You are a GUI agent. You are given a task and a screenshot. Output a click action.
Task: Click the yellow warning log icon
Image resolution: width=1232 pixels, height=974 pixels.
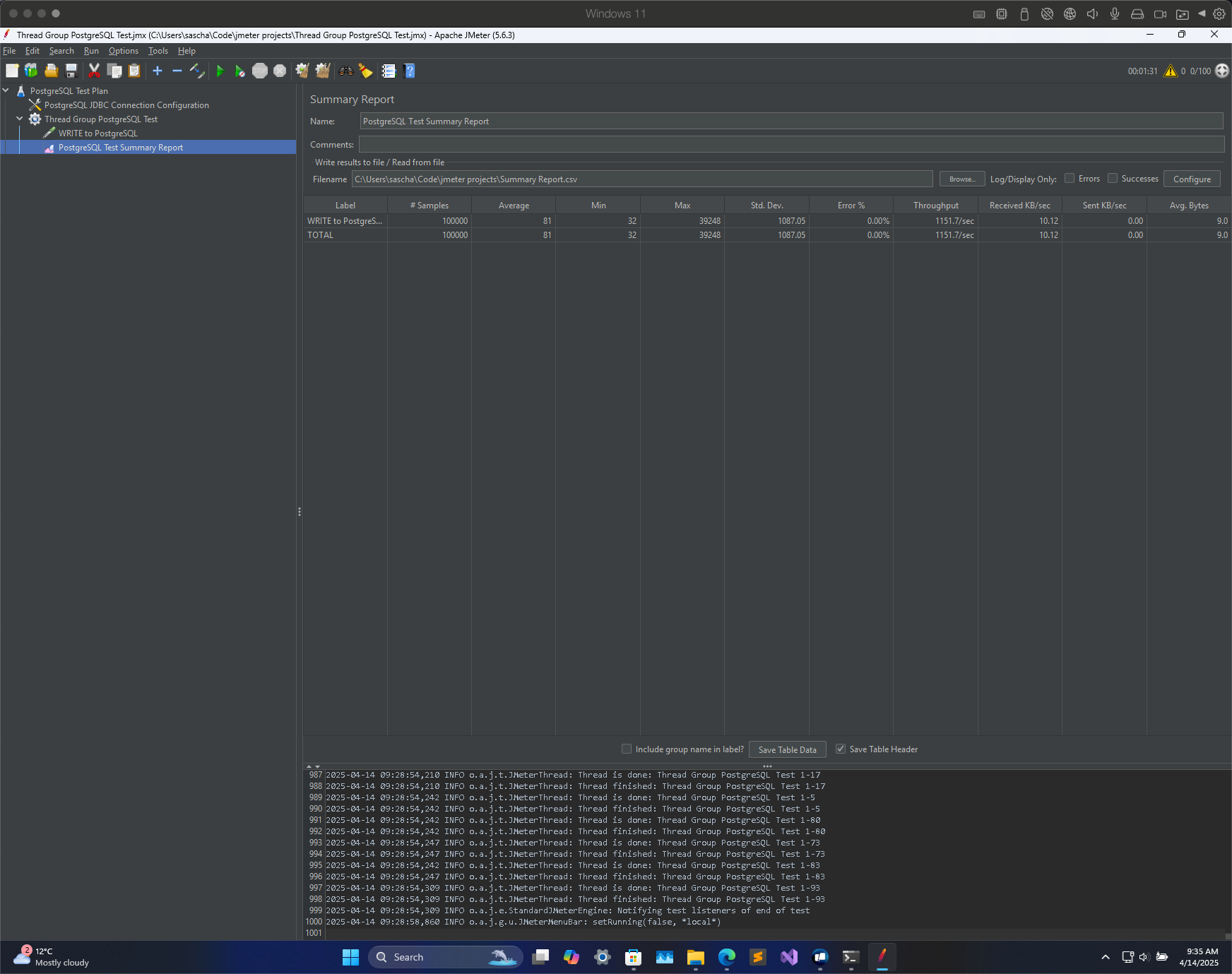[1171, 71]
